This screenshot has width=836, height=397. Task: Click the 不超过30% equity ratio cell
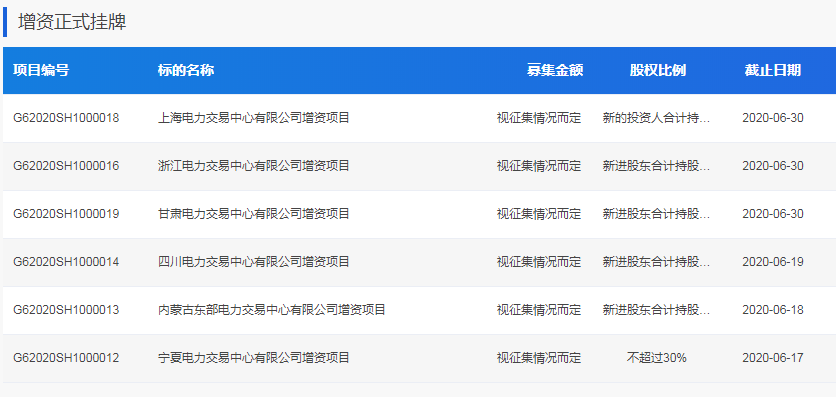click(x=656, y=358)
